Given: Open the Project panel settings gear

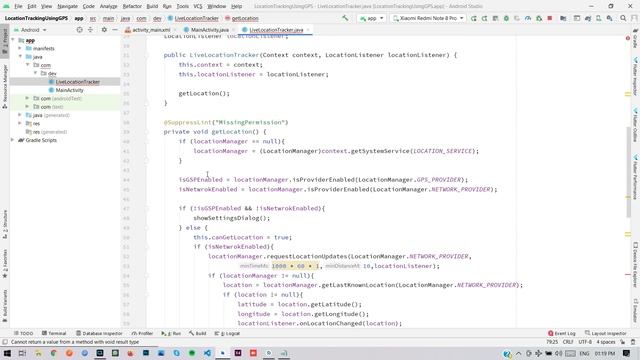Looking at the screenshot, I should pos(104,30).
